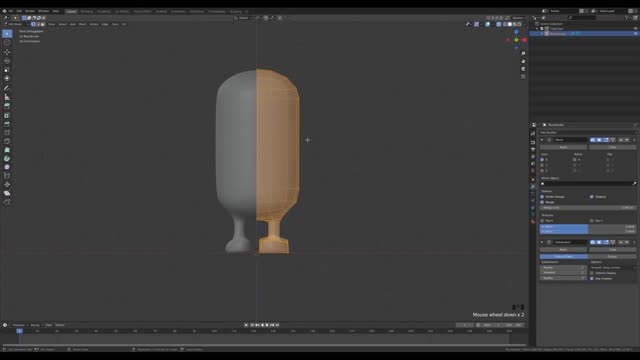The width and height of the screenshot is (640, 360).
Task: Copy the Mirror modifier
Action: [612, 147]
